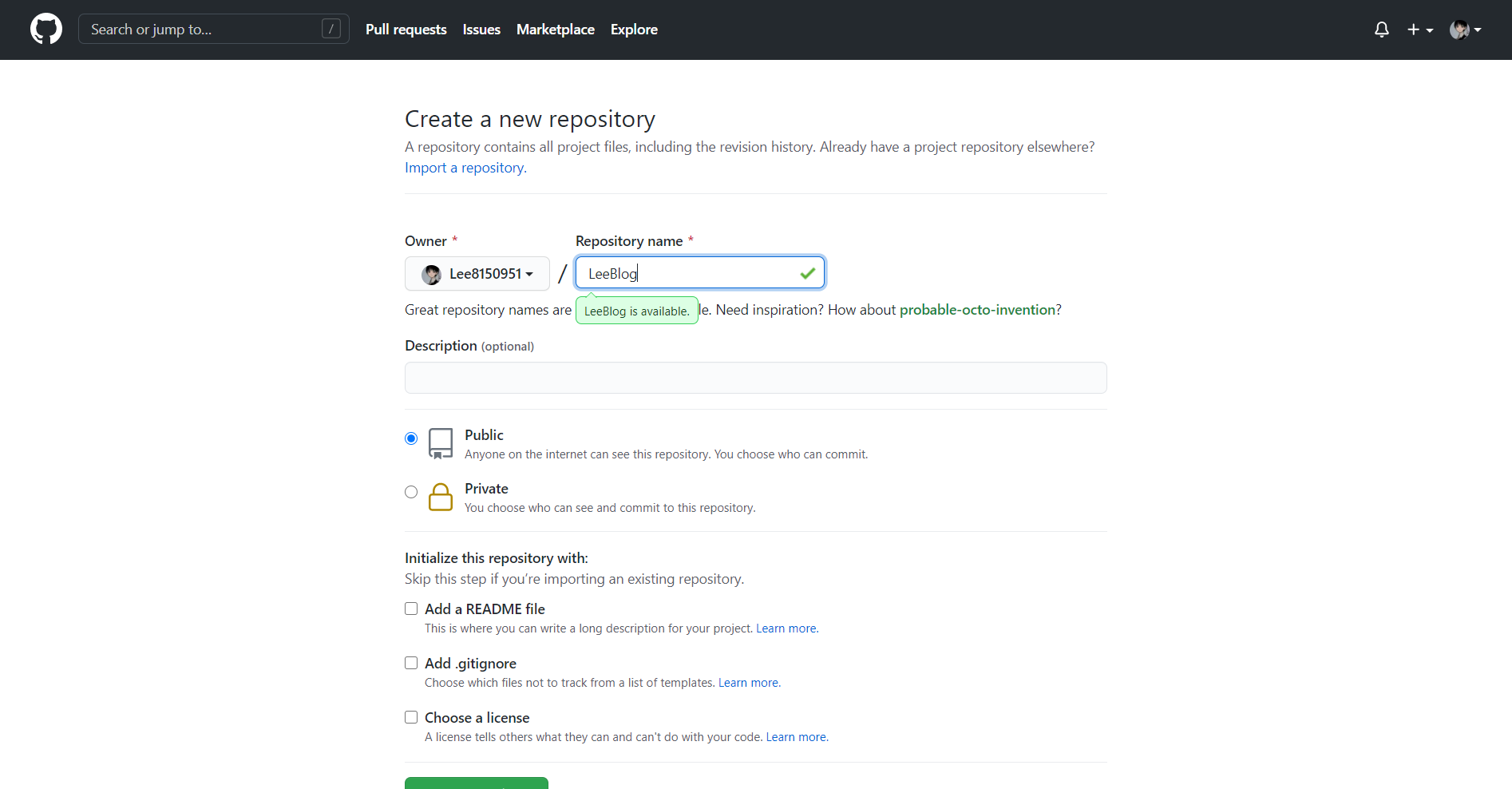Go to Pull requests in the navbar
Viewport: 1512px width, 789px height.
click(406, 30)
